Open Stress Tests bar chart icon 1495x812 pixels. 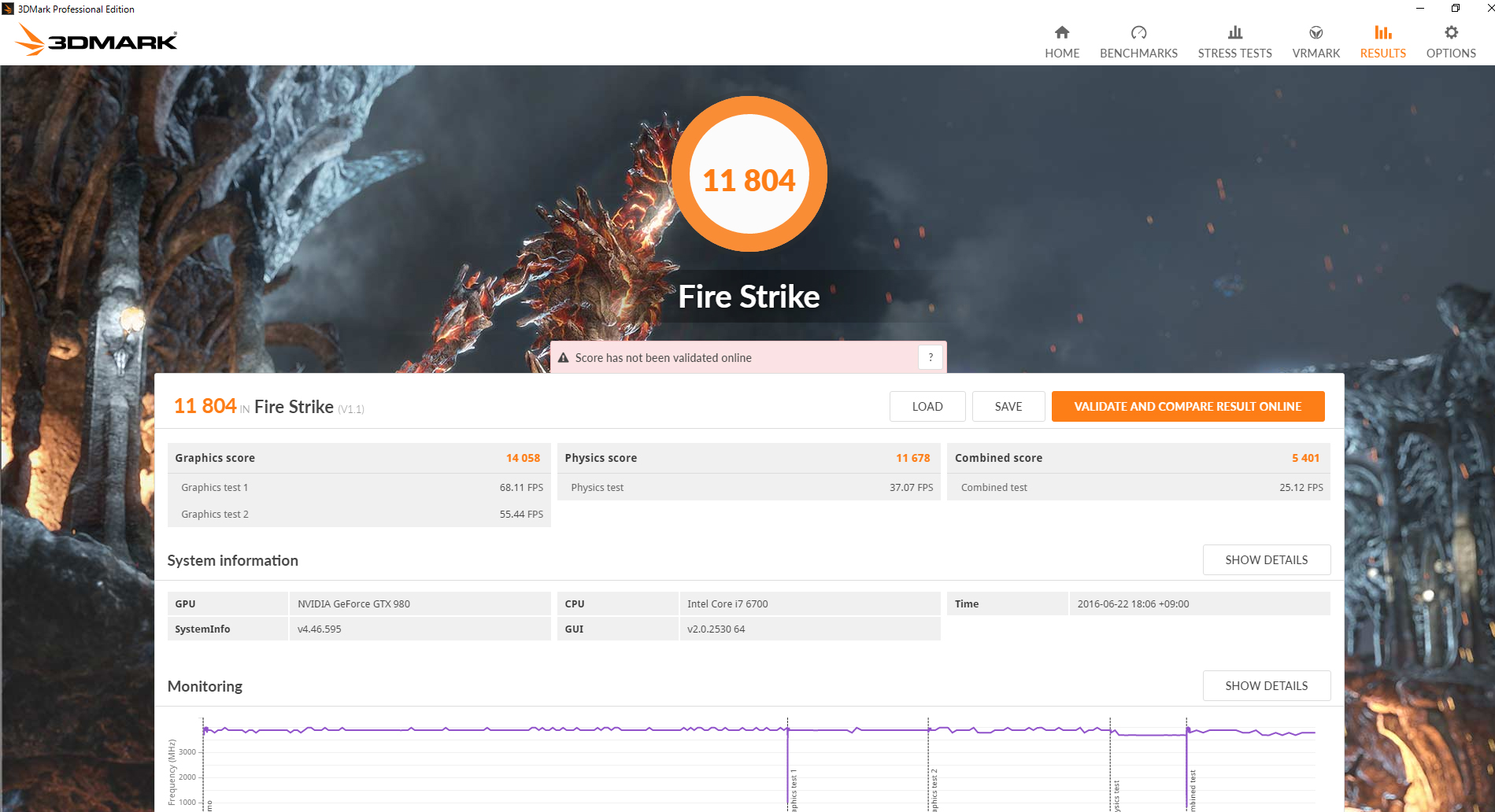[1234, 32]
